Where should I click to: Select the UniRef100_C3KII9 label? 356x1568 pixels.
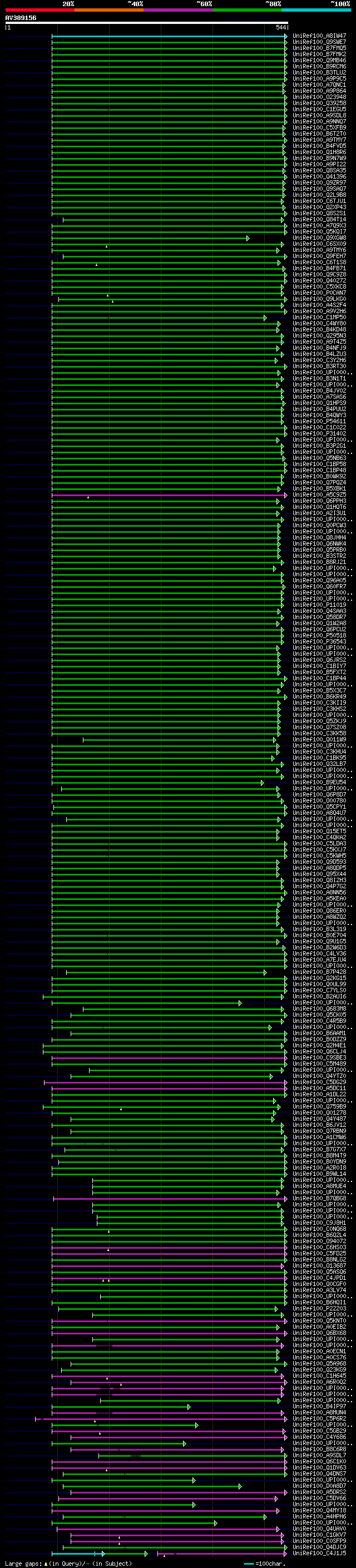[319, 703]
